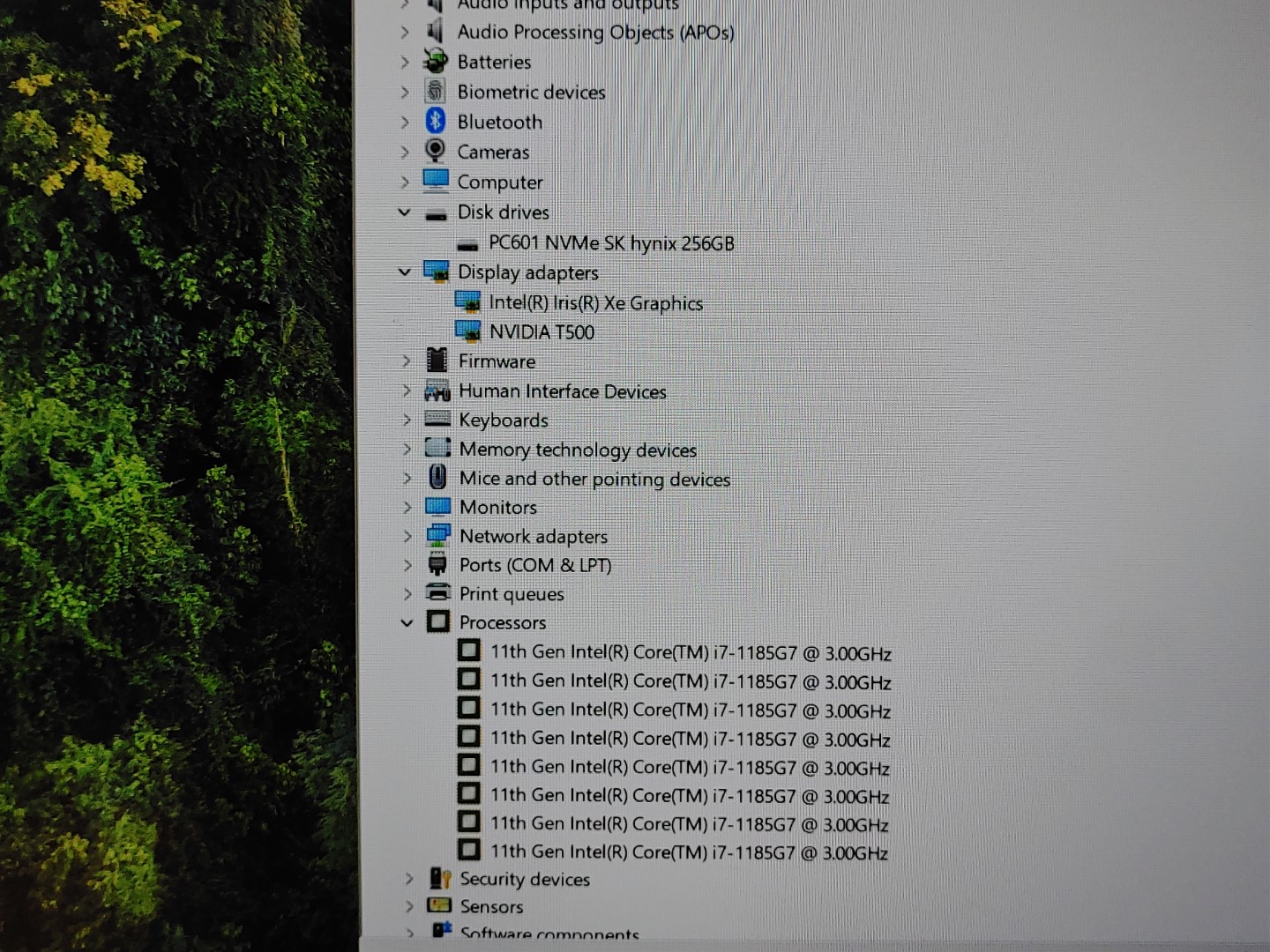Expand the Memory technology devices category
The image size is (1270, 952).
(x=407, y=449)
